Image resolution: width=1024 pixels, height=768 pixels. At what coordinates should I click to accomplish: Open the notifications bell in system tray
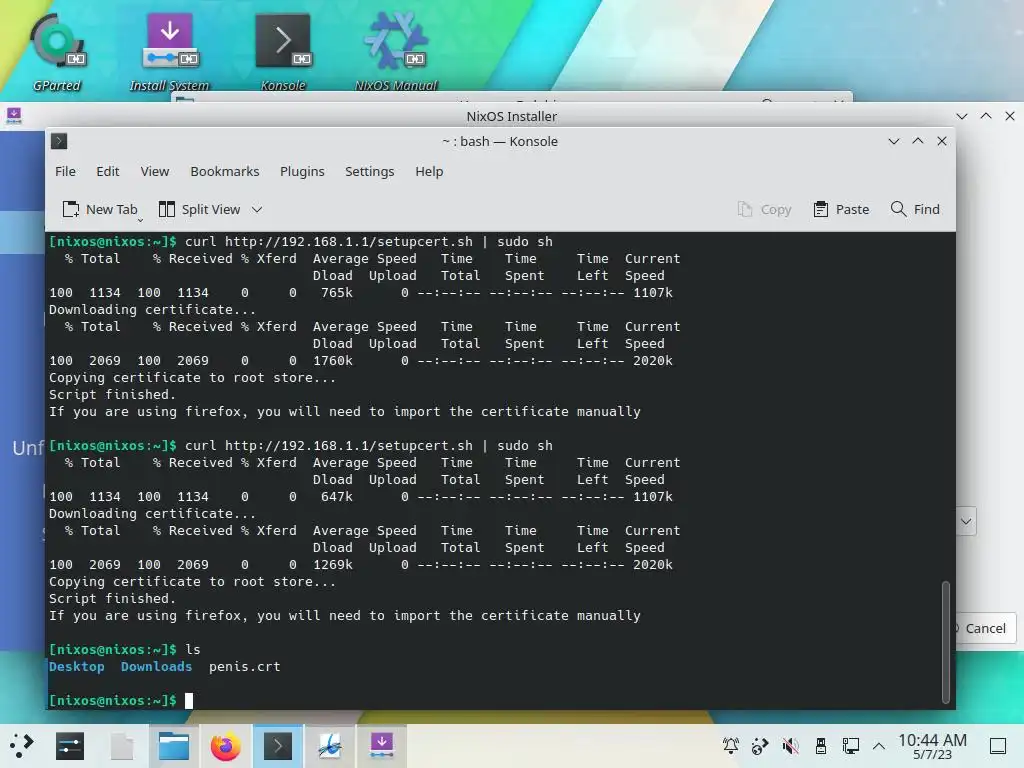[x=731, y=746]
